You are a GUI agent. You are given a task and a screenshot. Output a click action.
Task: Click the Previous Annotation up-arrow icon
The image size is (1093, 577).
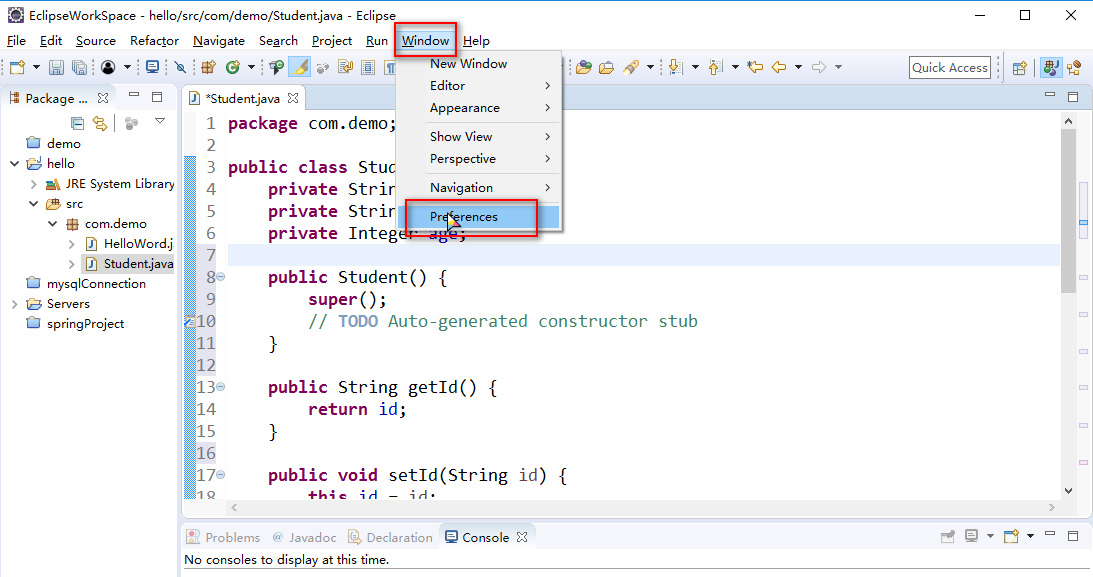(715, 67)
